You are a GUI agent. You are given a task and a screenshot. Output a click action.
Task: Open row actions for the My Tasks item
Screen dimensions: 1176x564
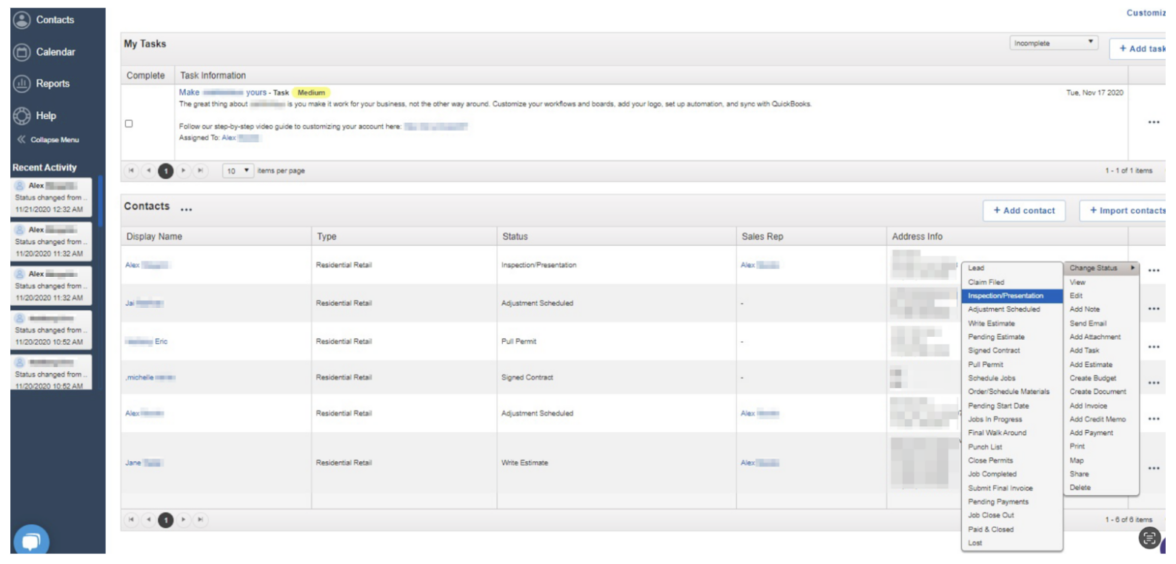click(1153, 123)
